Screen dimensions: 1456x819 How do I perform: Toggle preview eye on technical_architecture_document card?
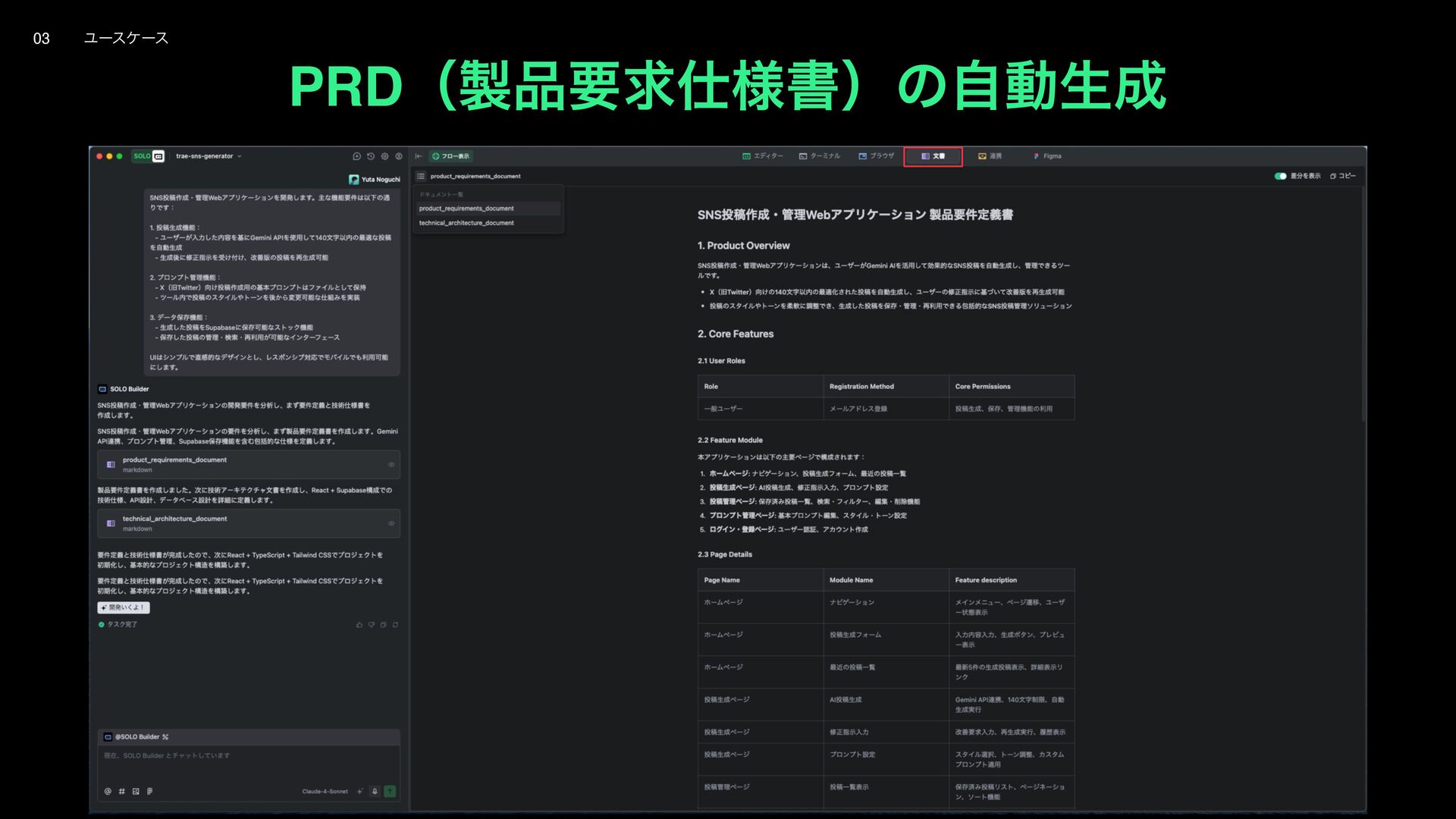coord(391,523)
